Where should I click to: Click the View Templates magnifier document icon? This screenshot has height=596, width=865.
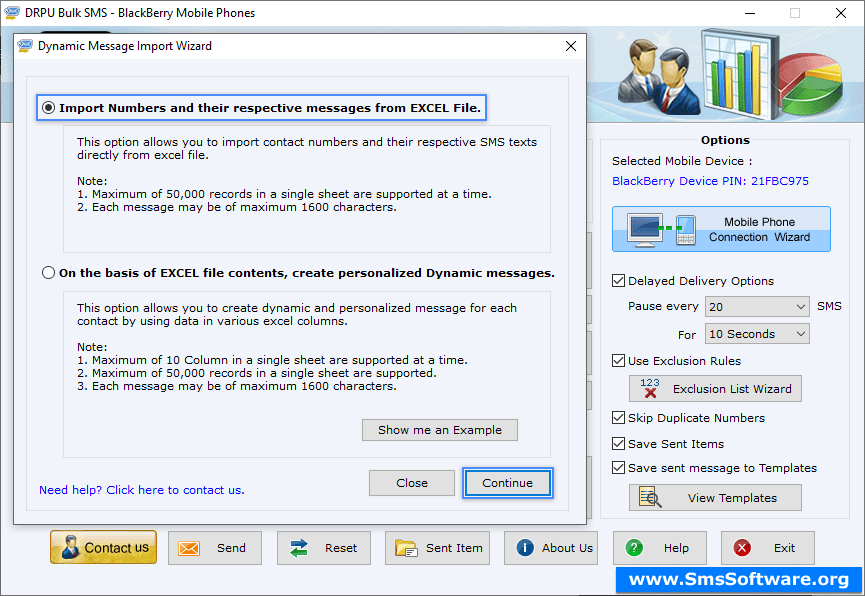(x=650, y=498)
